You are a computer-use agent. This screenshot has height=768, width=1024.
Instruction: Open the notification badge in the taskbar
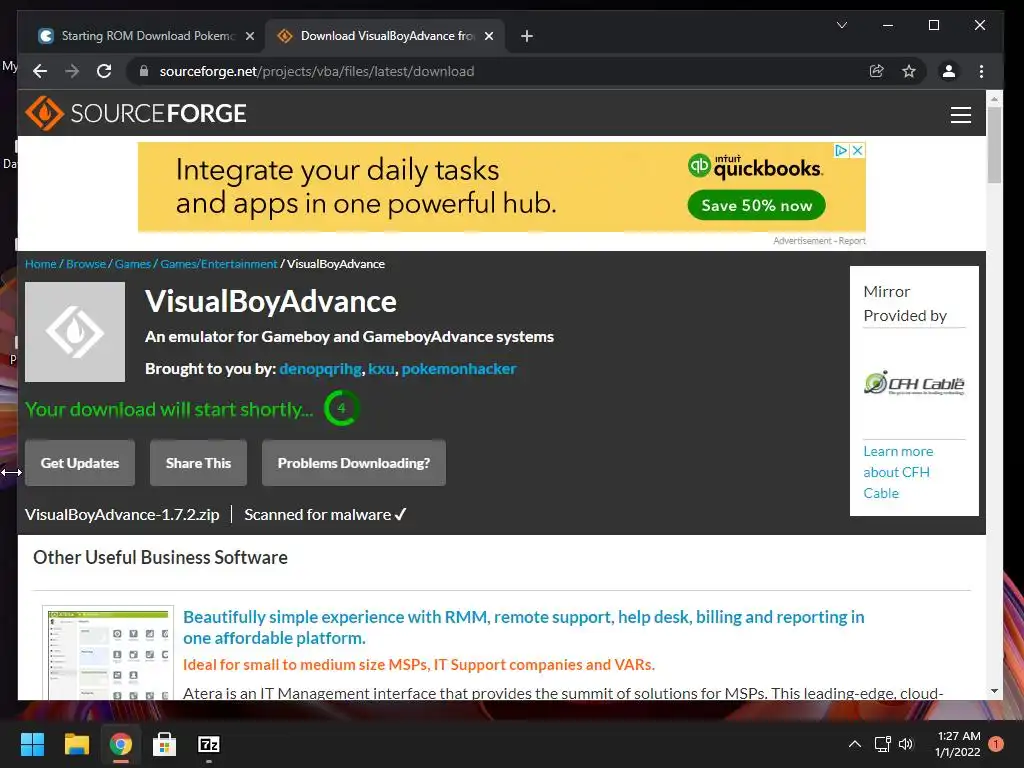click(x=996, y=744)
